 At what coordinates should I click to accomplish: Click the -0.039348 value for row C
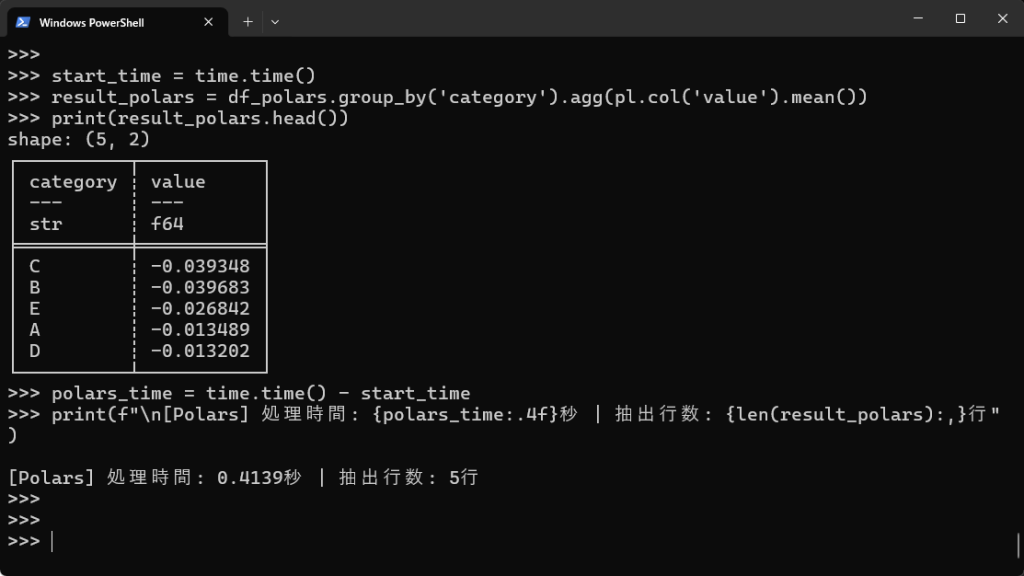200,266
